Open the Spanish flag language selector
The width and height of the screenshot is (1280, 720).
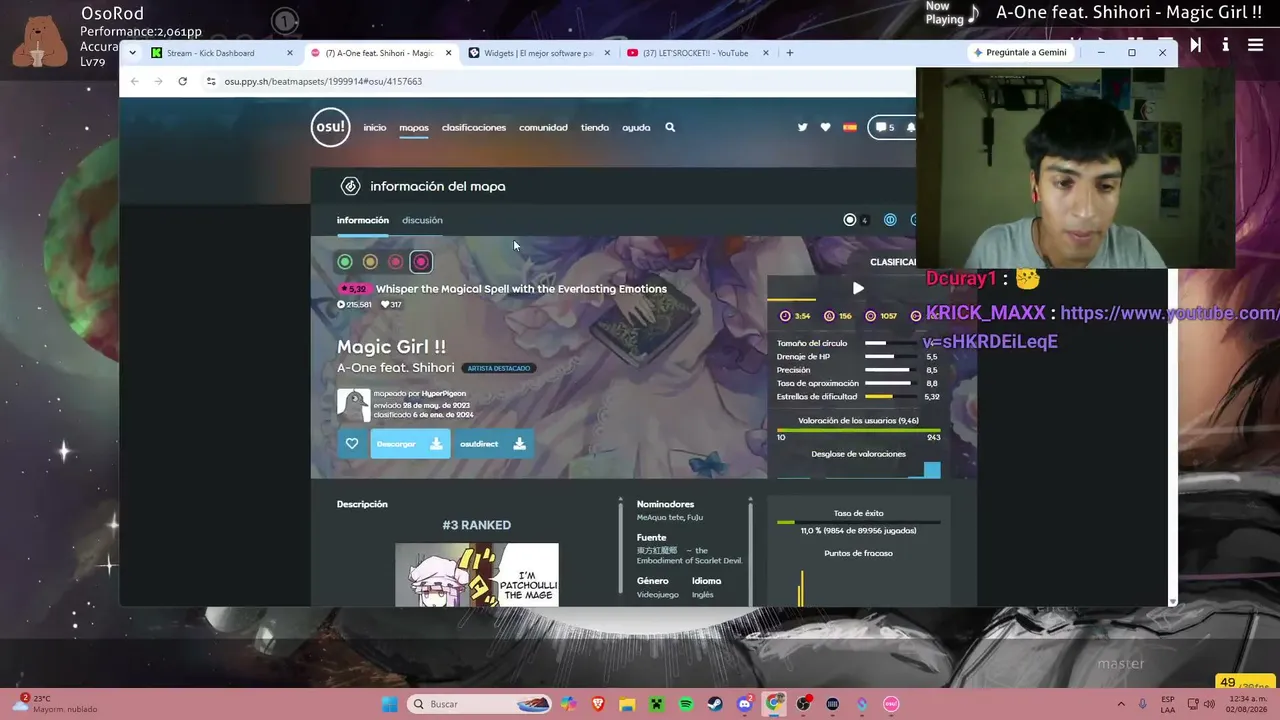850,127
